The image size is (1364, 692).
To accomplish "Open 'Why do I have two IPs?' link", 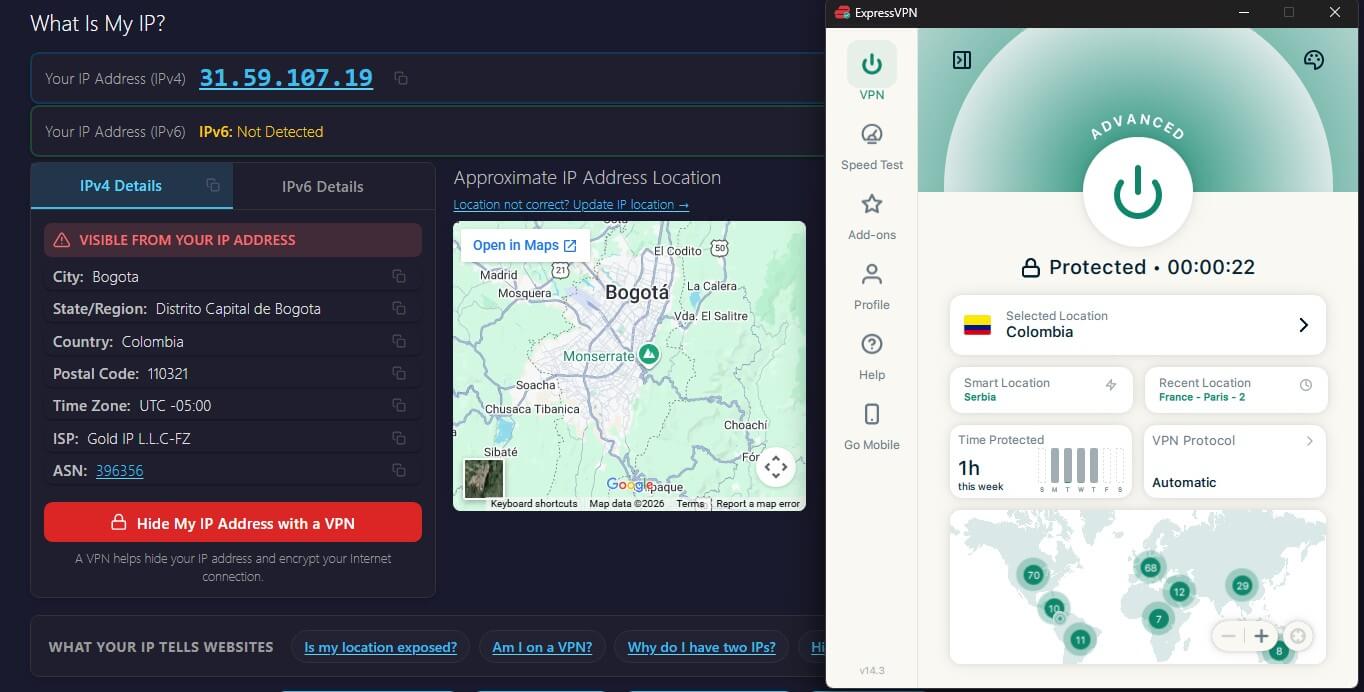I will [702, 647].
